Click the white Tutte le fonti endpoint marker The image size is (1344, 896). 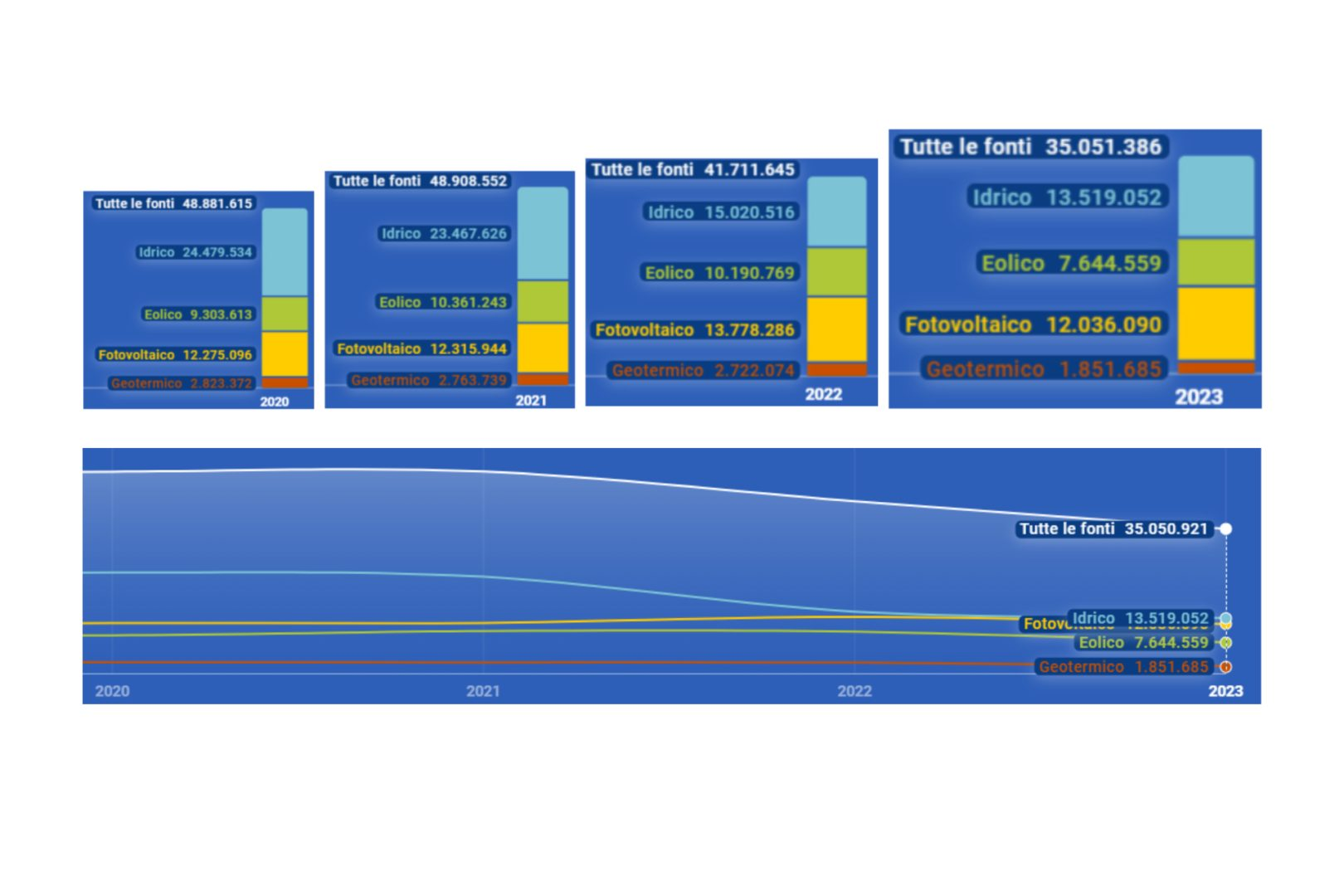(x=1225, y=529)
